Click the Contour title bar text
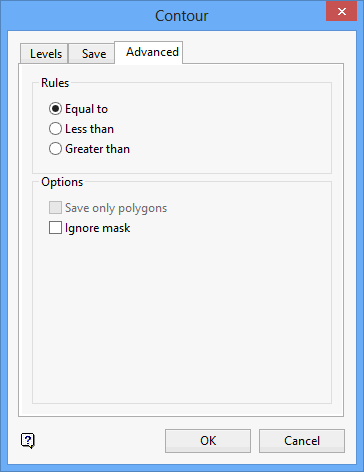The width and height of the screenshot is (364, 472). [182, 16]
